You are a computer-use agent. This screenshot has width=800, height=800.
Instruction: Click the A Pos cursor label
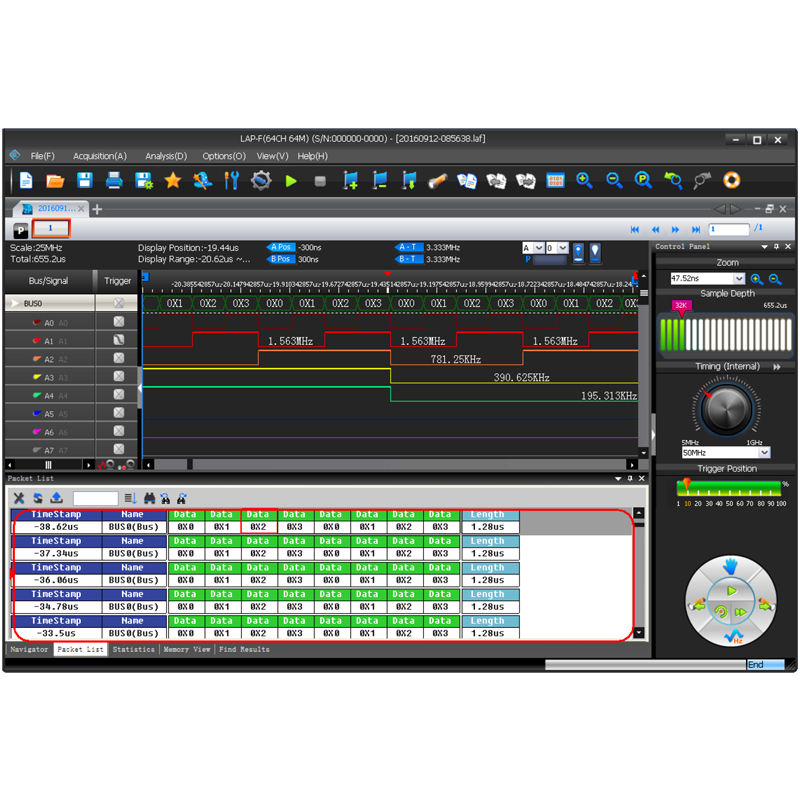[x=281, y=247]
